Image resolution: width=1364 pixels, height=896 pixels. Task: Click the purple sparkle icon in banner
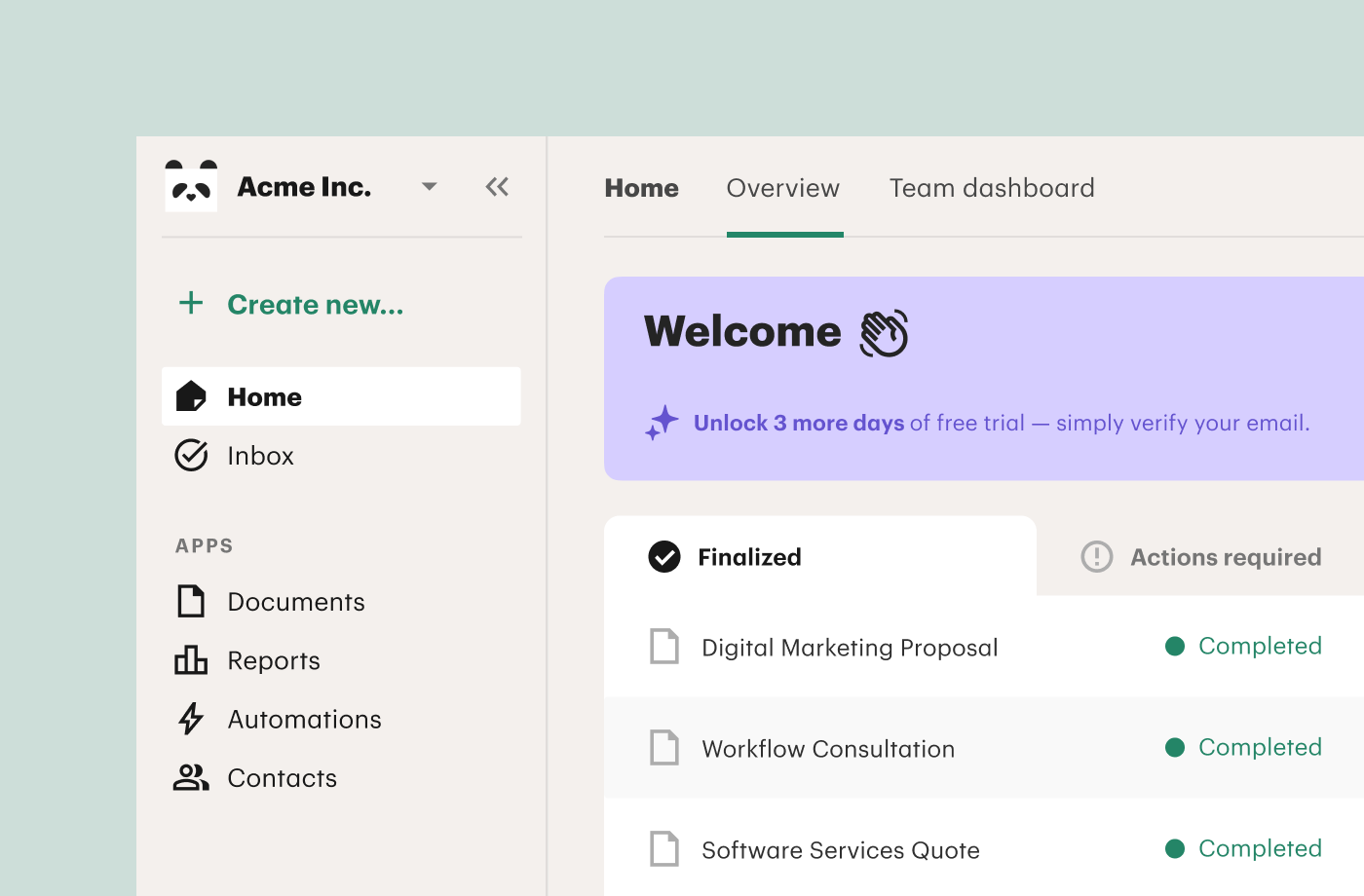pos(662,423)
